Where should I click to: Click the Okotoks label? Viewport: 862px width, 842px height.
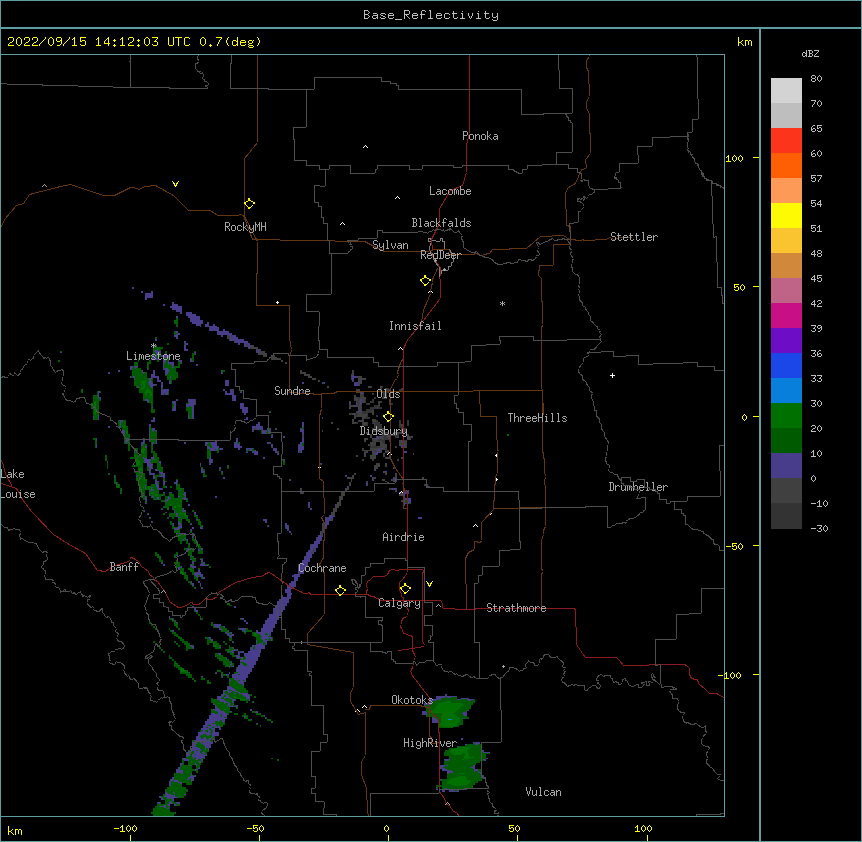pos(412,700)
